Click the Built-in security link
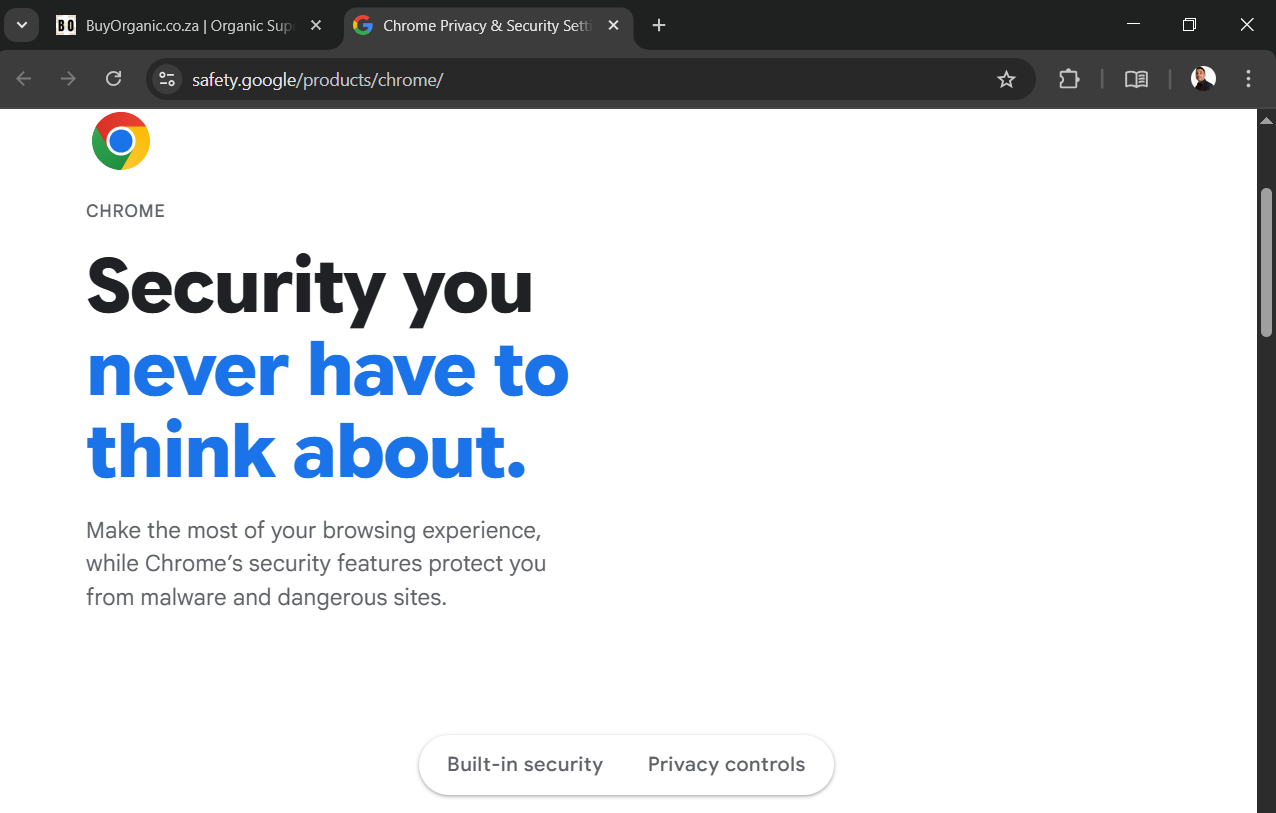Image resolution: width=1276 pixels, height=813 pixels. coord(524,764)
